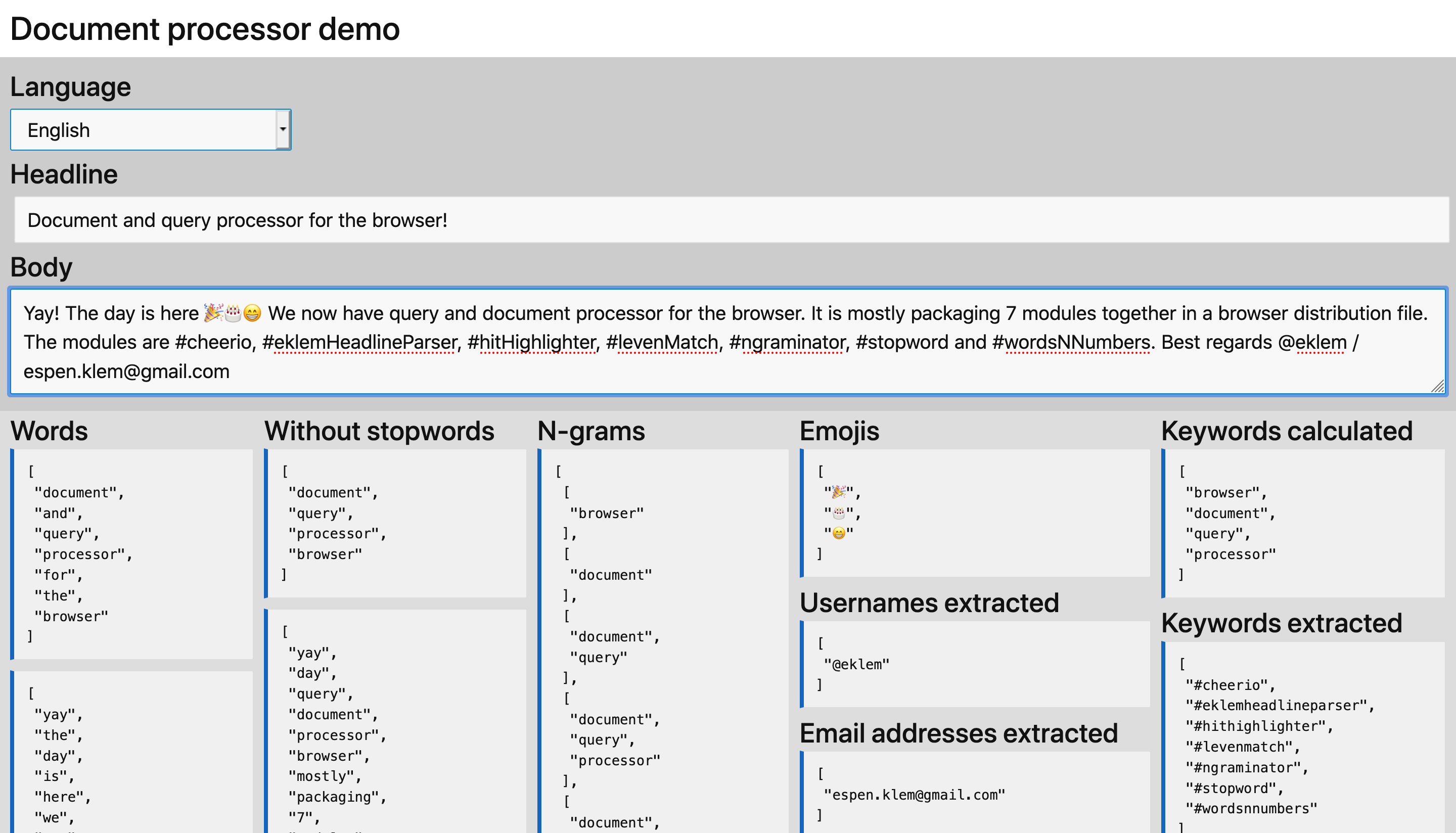Click the birthday cake emoji in Emojis panel

(839, 513)
